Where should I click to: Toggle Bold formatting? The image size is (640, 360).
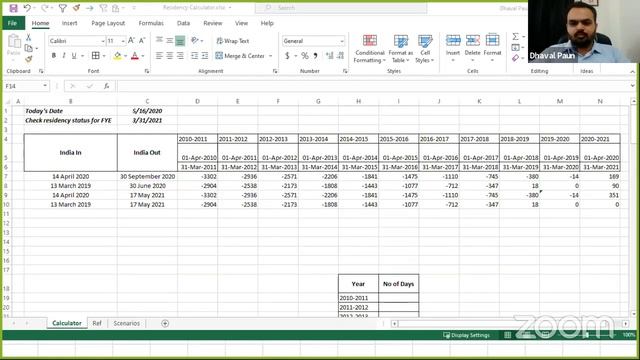(53, 56)
